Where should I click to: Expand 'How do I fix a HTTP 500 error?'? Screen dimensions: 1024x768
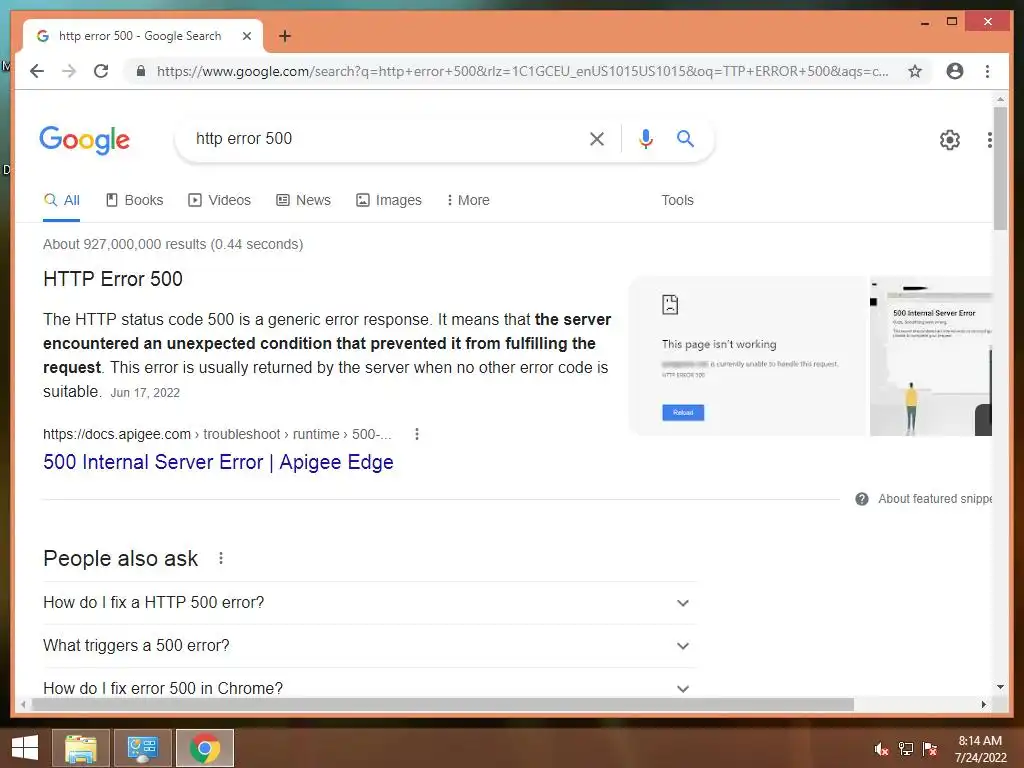[x=370, y=603]
